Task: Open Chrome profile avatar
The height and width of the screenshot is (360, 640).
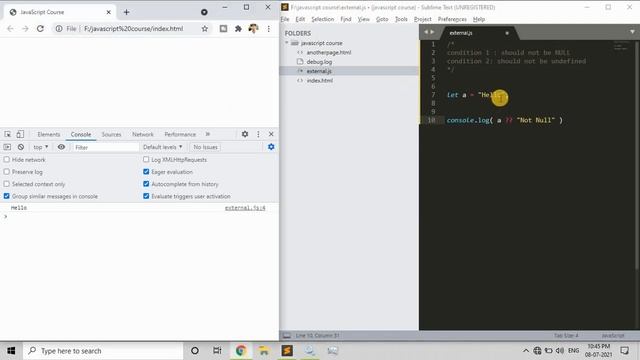Action: [x=253, y=29]
